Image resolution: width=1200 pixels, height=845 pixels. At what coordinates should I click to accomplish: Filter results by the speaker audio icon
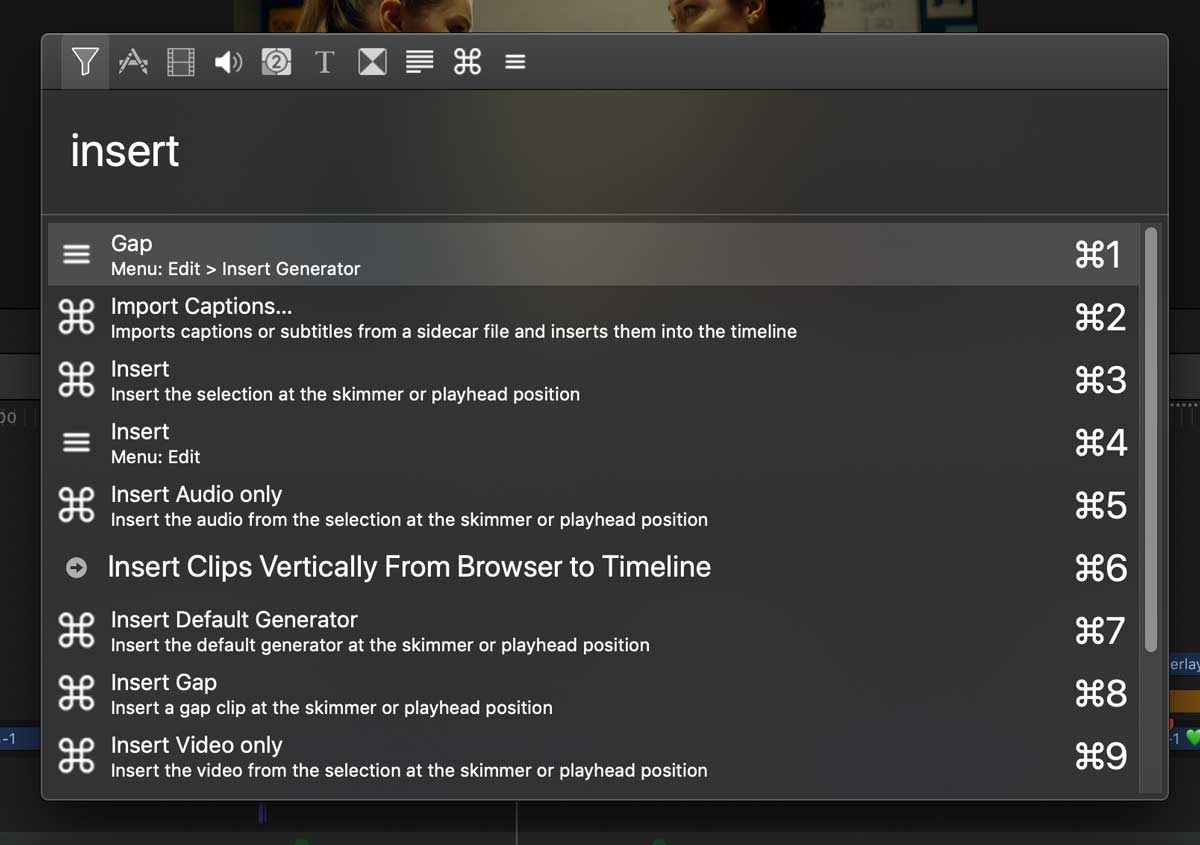tap(229, 62)
